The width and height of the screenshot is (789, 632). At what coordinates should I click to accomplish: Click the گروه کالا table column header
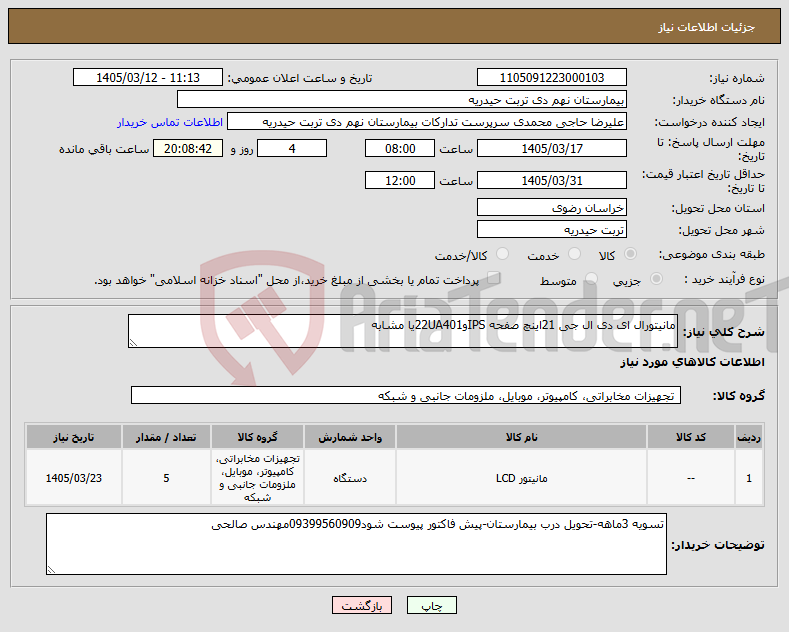257,437
